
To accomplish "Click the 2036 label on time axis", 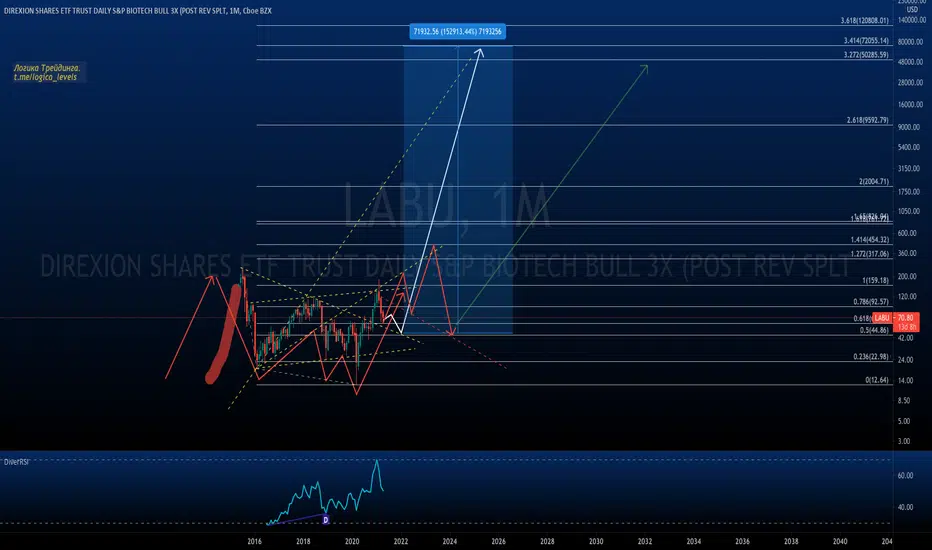I will click(x=742, y=542).
